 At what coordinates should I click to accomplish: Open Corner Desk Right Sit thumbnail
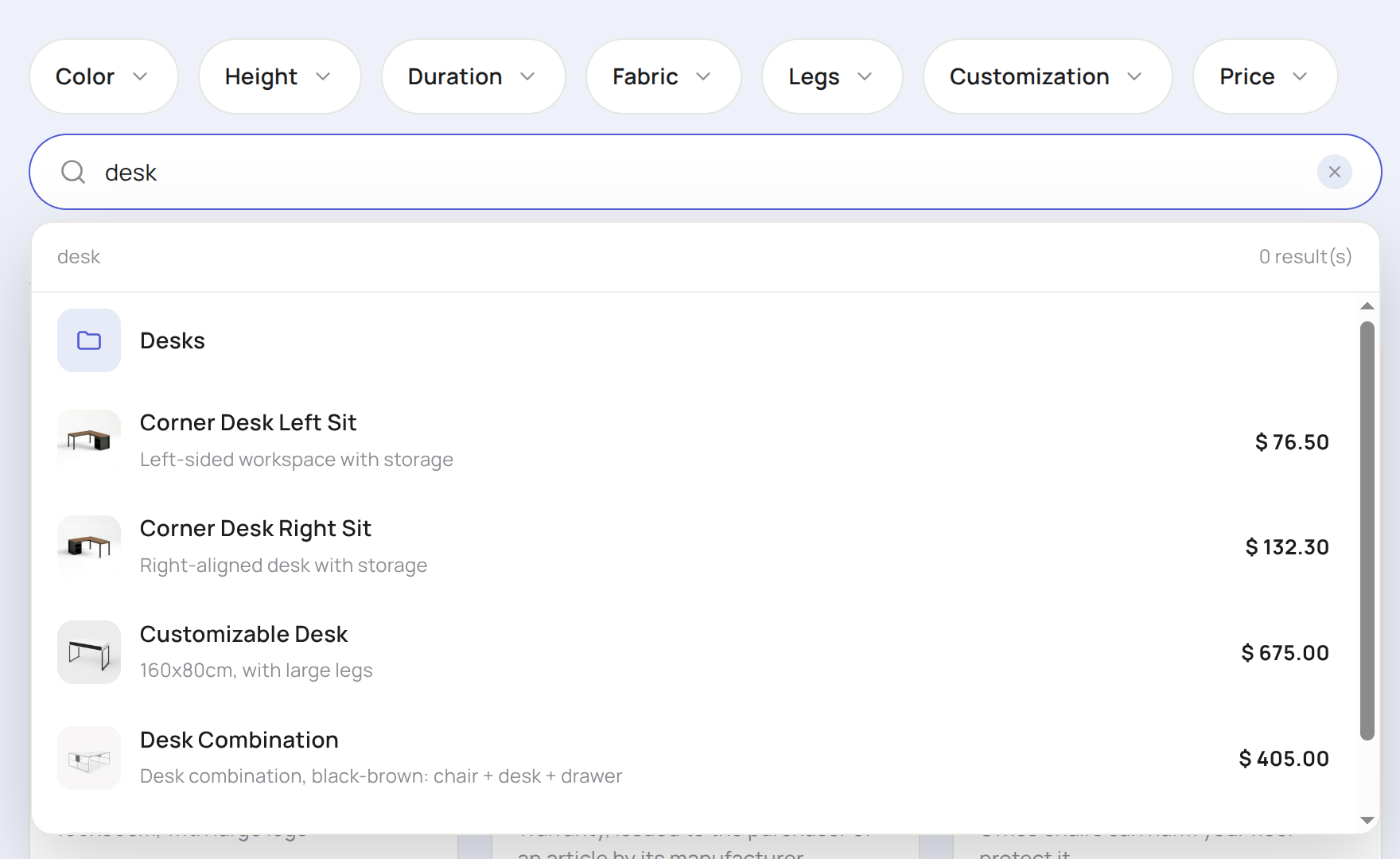click(89, 546)
